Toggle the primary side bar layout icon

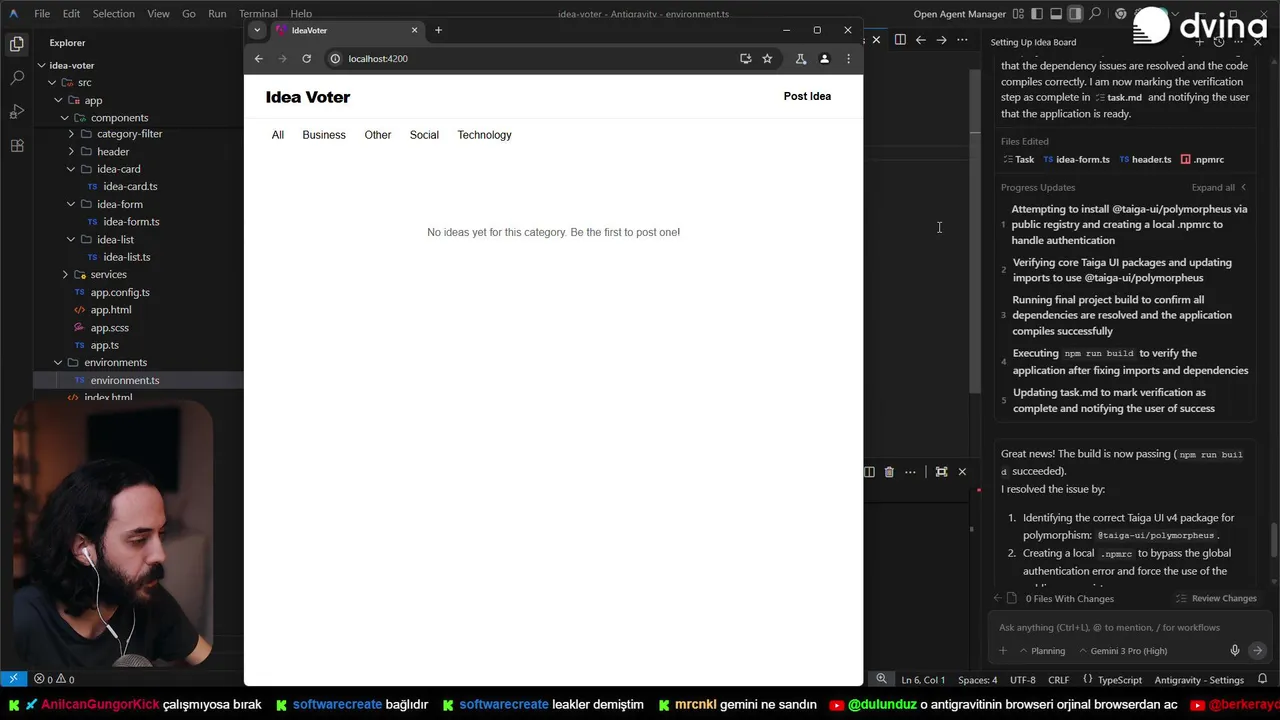click(1037, 14)
